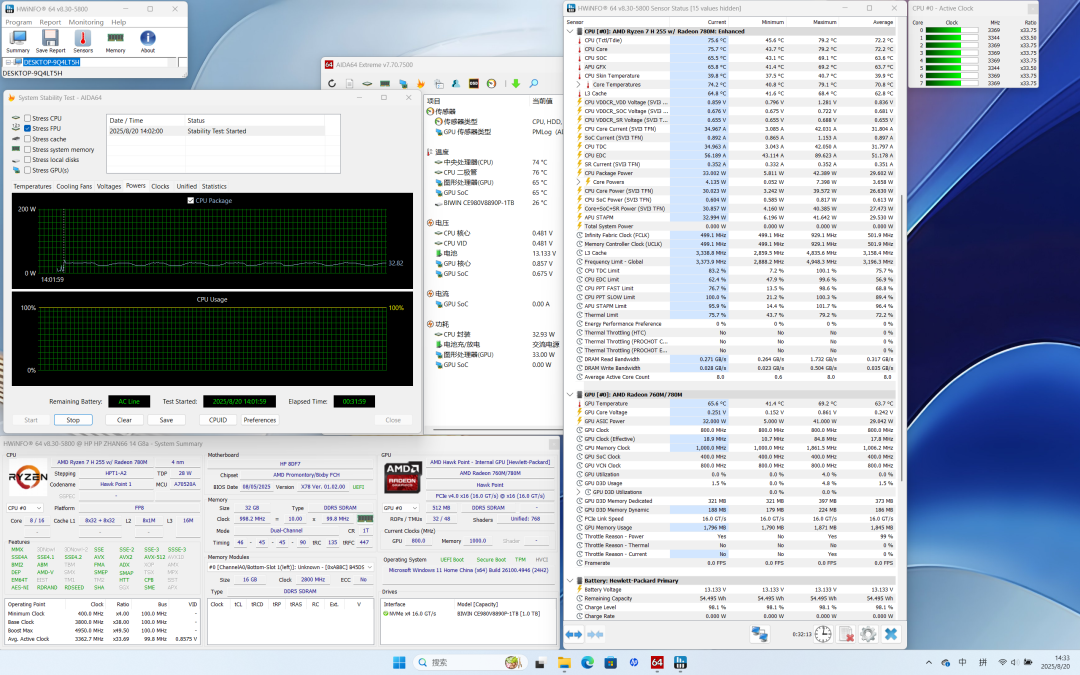Image resolution: width=1080 pixels, height=675 pixels.
Task: Click the Save button in System Stability Test
Action: click(x=166, y=420)
